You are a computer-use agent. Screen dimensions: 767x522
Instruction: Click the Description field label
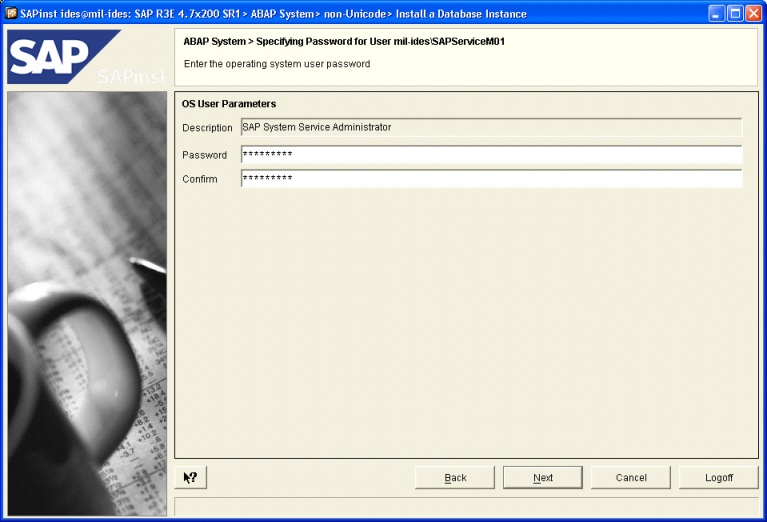click(207, 128)
